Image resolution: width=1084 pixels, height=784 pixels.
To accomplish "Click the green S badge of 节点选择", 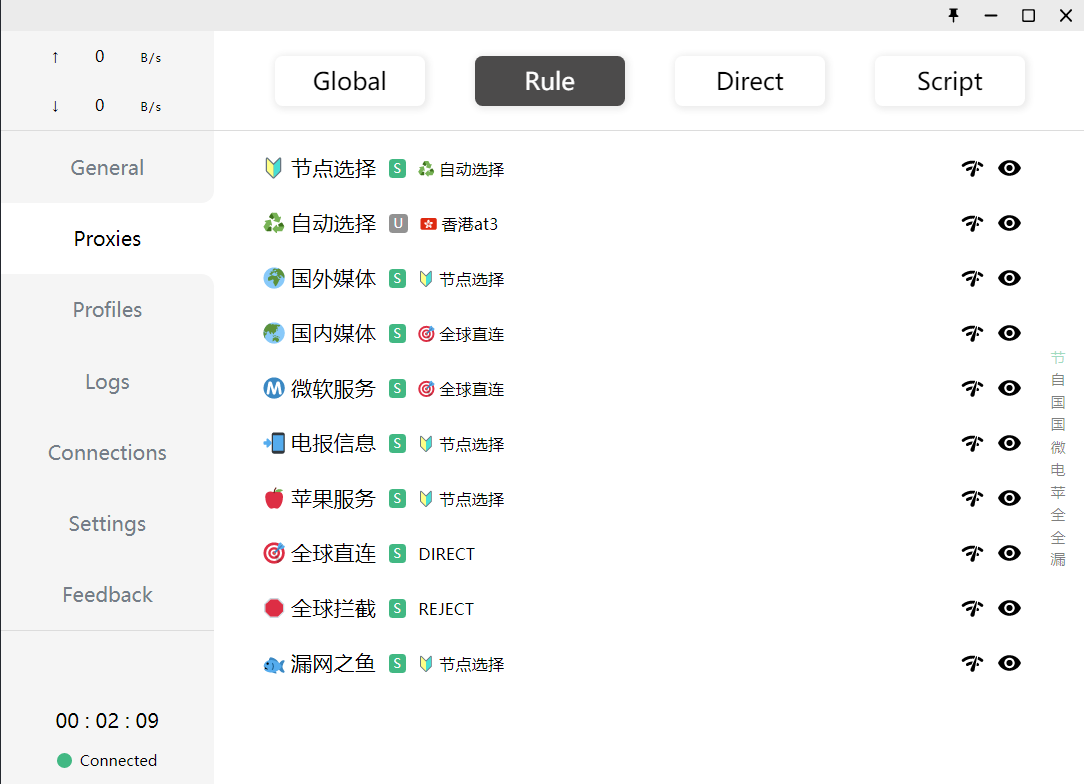I will coord(398,168).
